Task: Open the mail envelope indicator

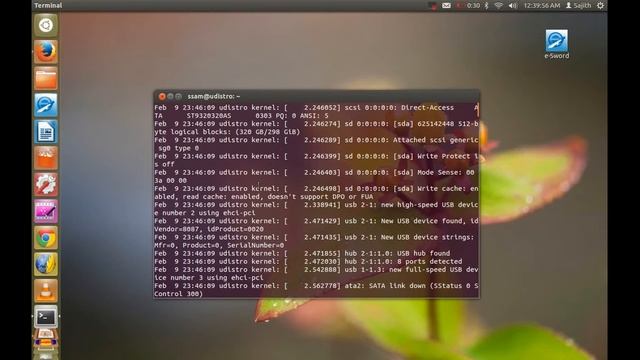Action: tap(446, 5)
